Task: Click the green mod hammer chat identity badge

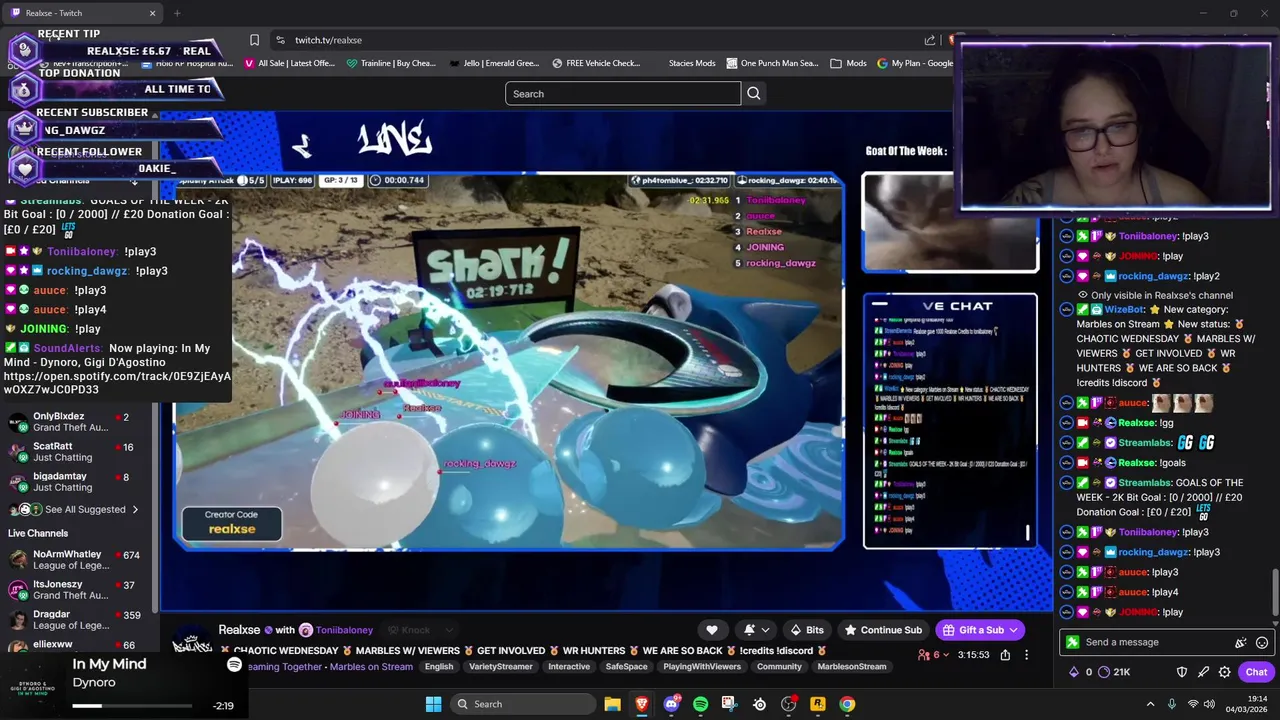Action: tap(1073, 643)
